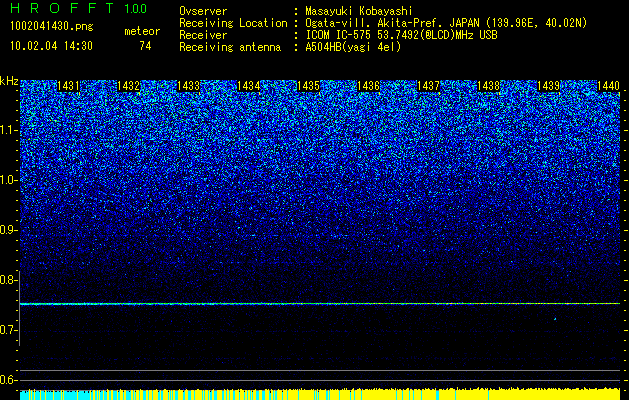Click the 0.7 frequency axis label

coord(9,330)
